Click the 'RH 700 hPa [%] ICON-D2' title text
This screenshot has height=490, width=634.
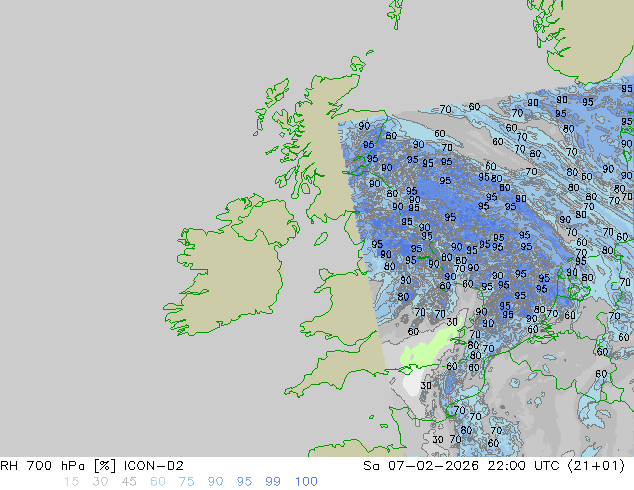tap(92, 466)
